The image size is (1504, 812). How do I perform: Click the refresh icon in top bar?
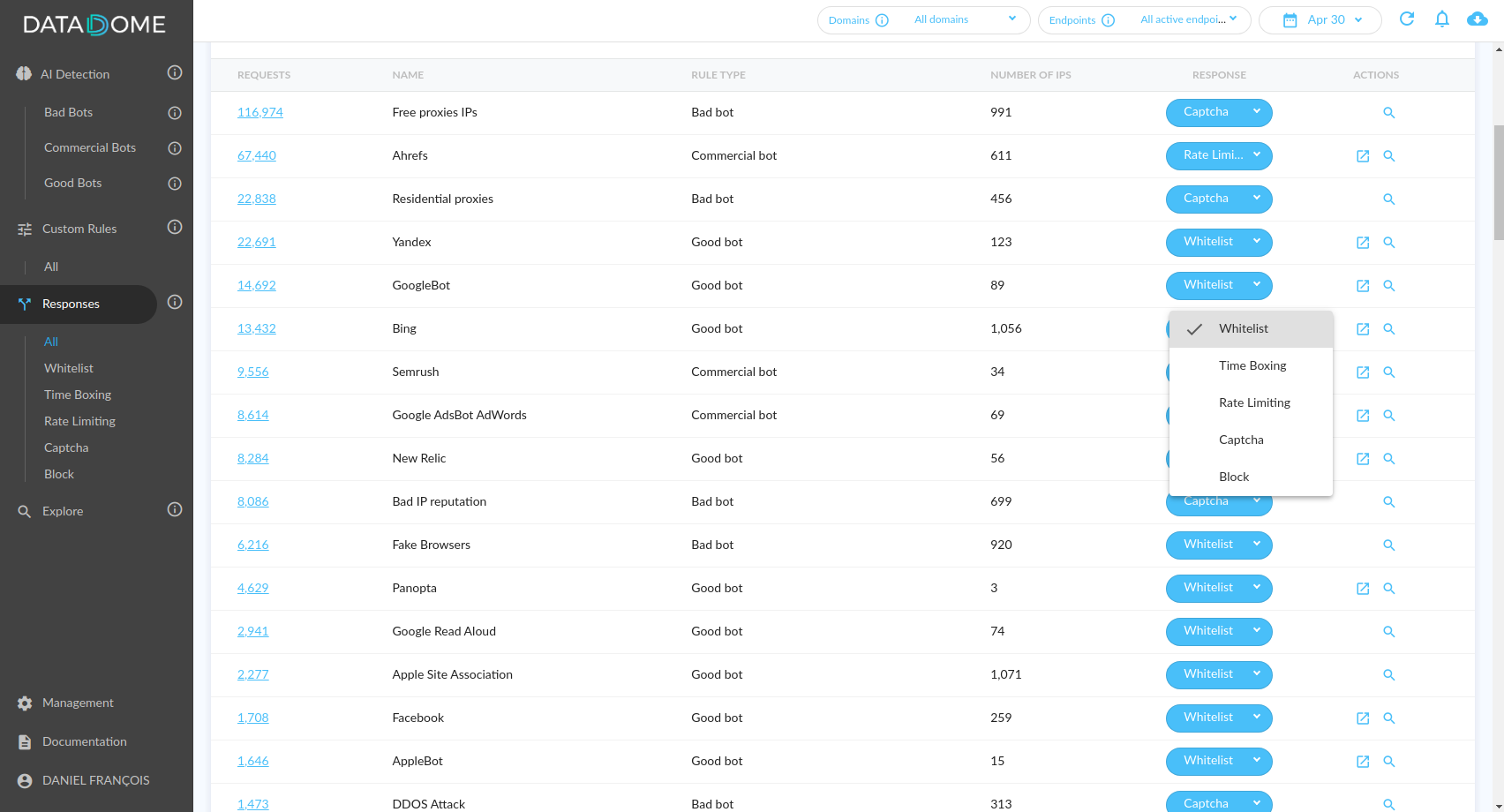[1407, 19]
